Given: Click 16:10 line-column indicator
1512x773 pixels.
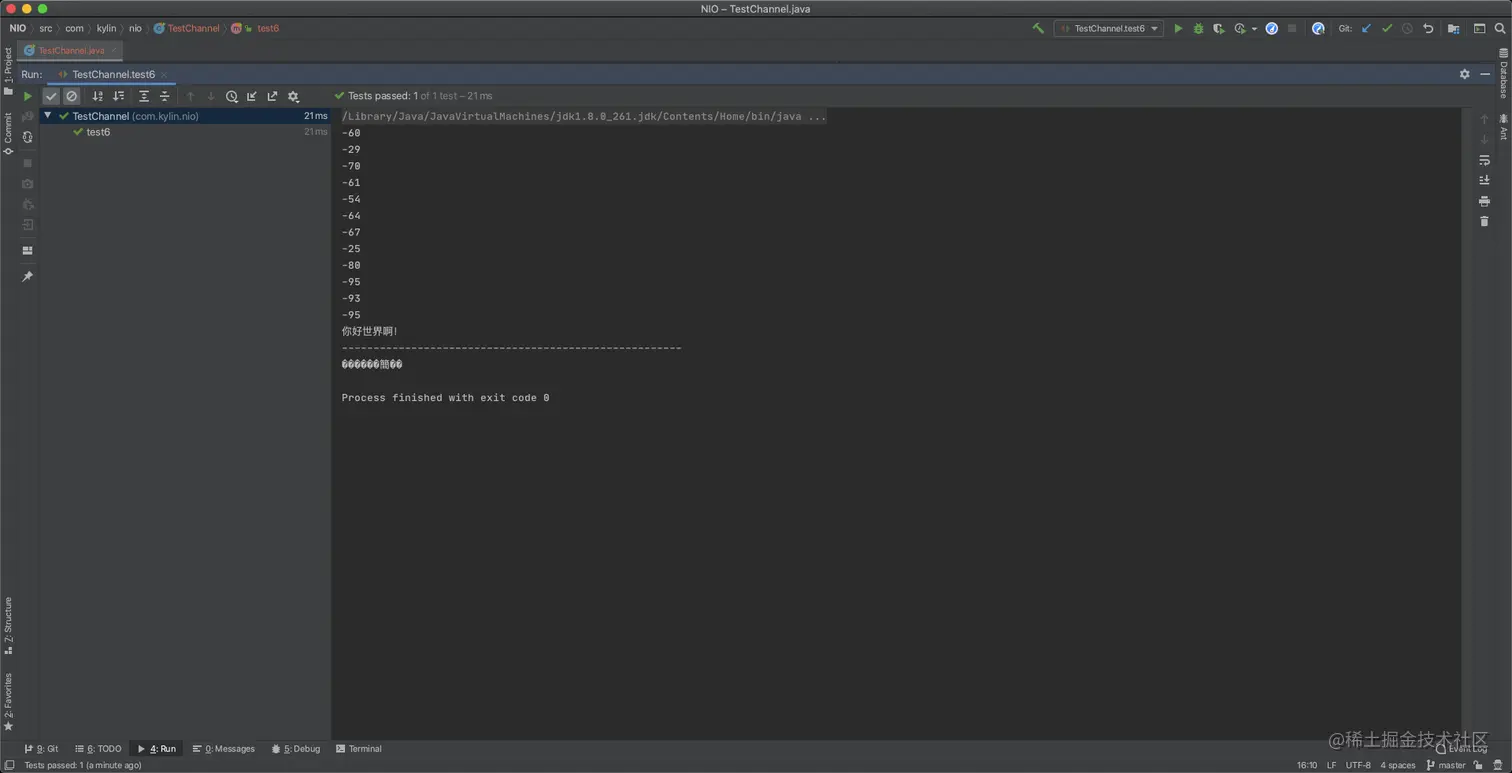Looking at the screenshot, I should [x=1307, y=765].
